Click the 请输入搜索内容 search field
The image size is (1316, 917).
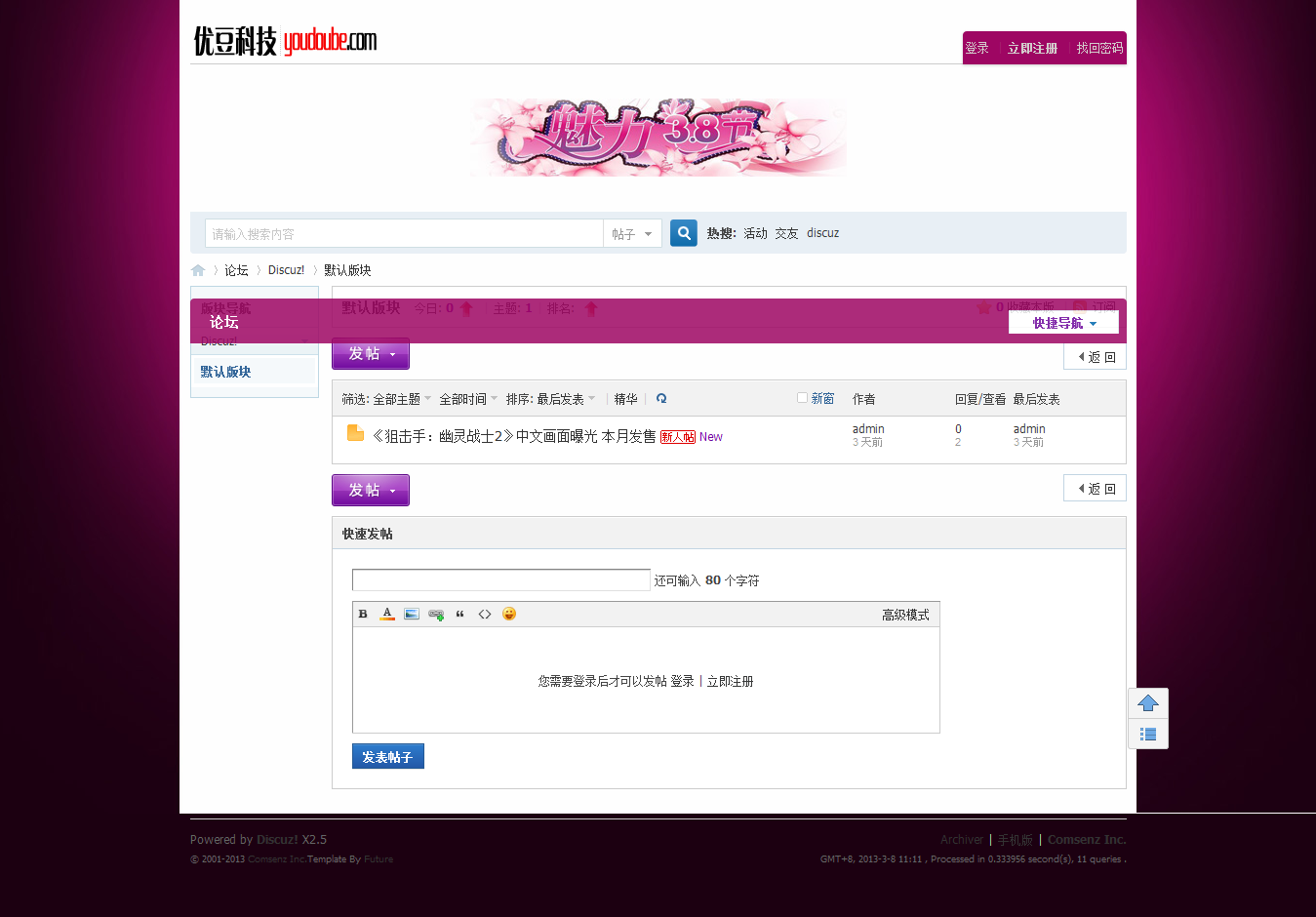404,234
